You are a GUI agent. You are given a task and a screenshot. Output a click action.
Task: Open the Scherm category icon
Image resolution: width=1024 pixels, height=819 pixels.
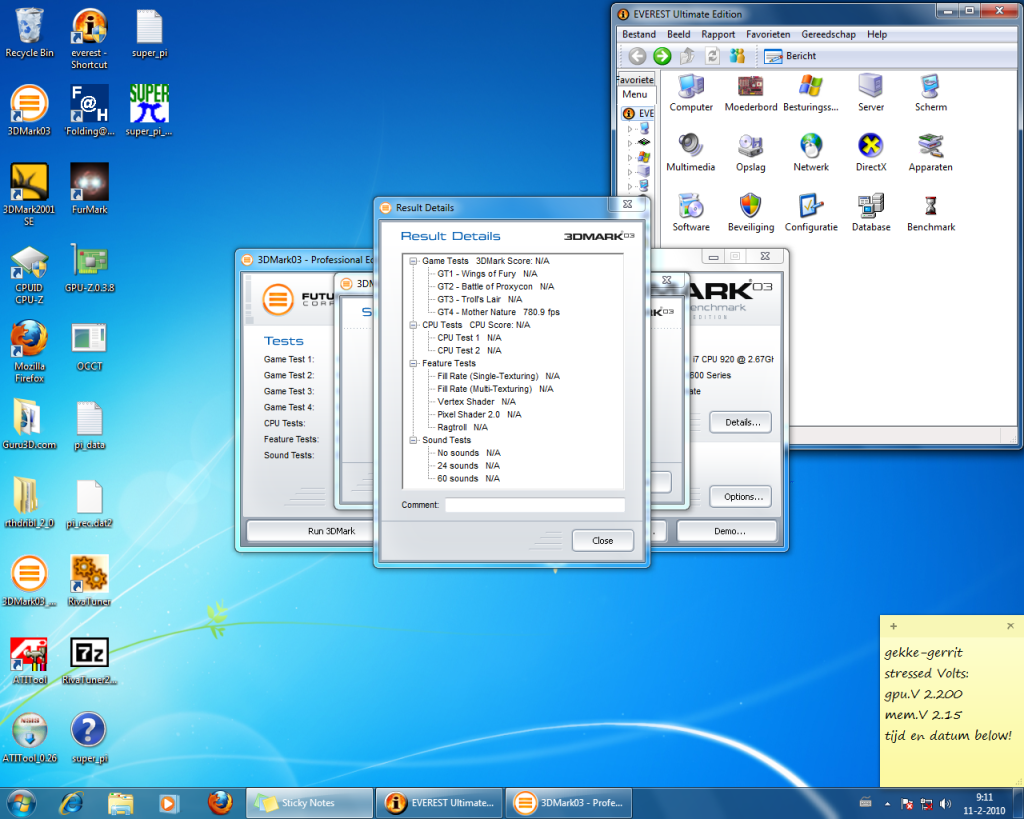click(931, 93)
